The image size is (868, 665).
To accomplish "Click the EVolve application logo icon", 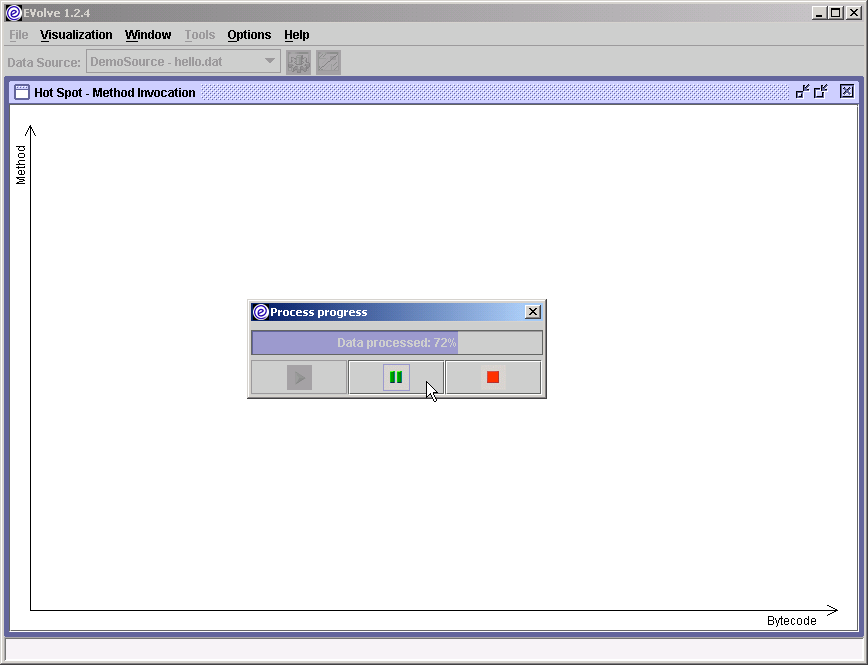I will (14, 13).
